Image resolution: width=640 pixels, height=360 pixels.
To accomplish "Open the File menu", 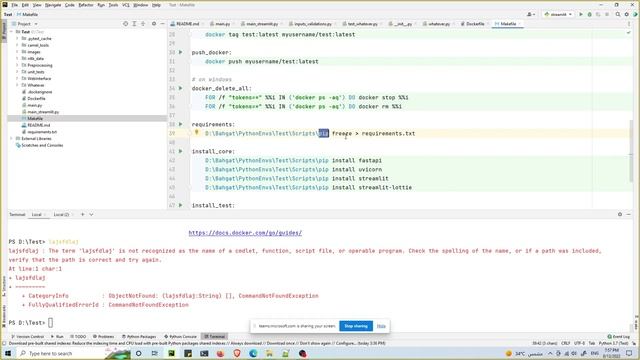I will point(15,5).
